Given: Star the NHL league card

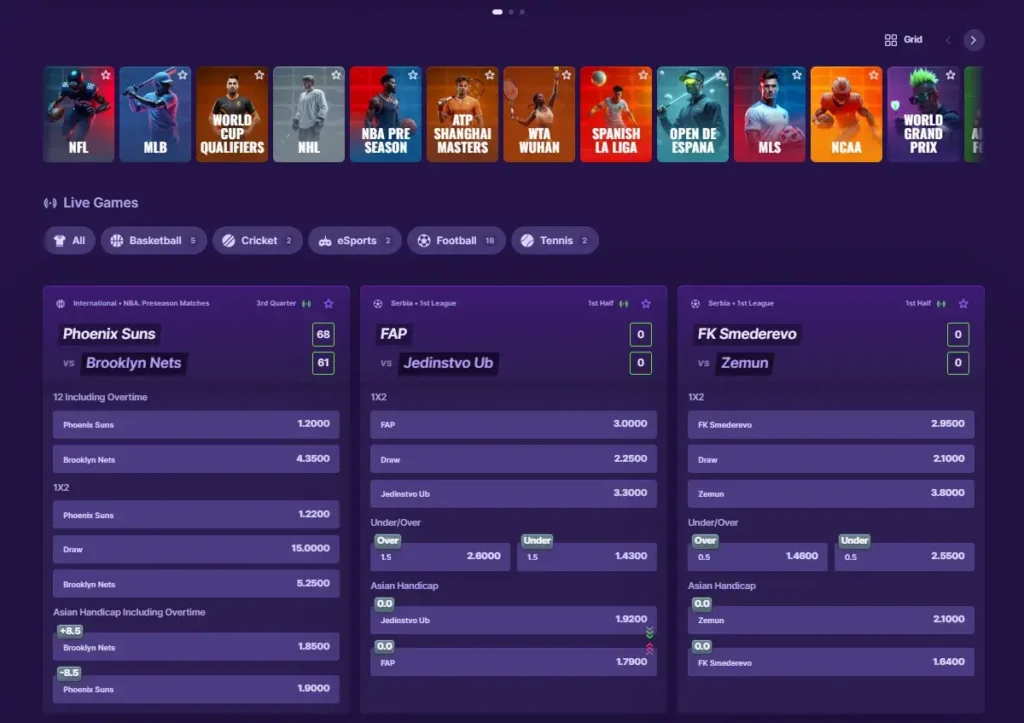Looking at the screenshot, I should [336, 75].
